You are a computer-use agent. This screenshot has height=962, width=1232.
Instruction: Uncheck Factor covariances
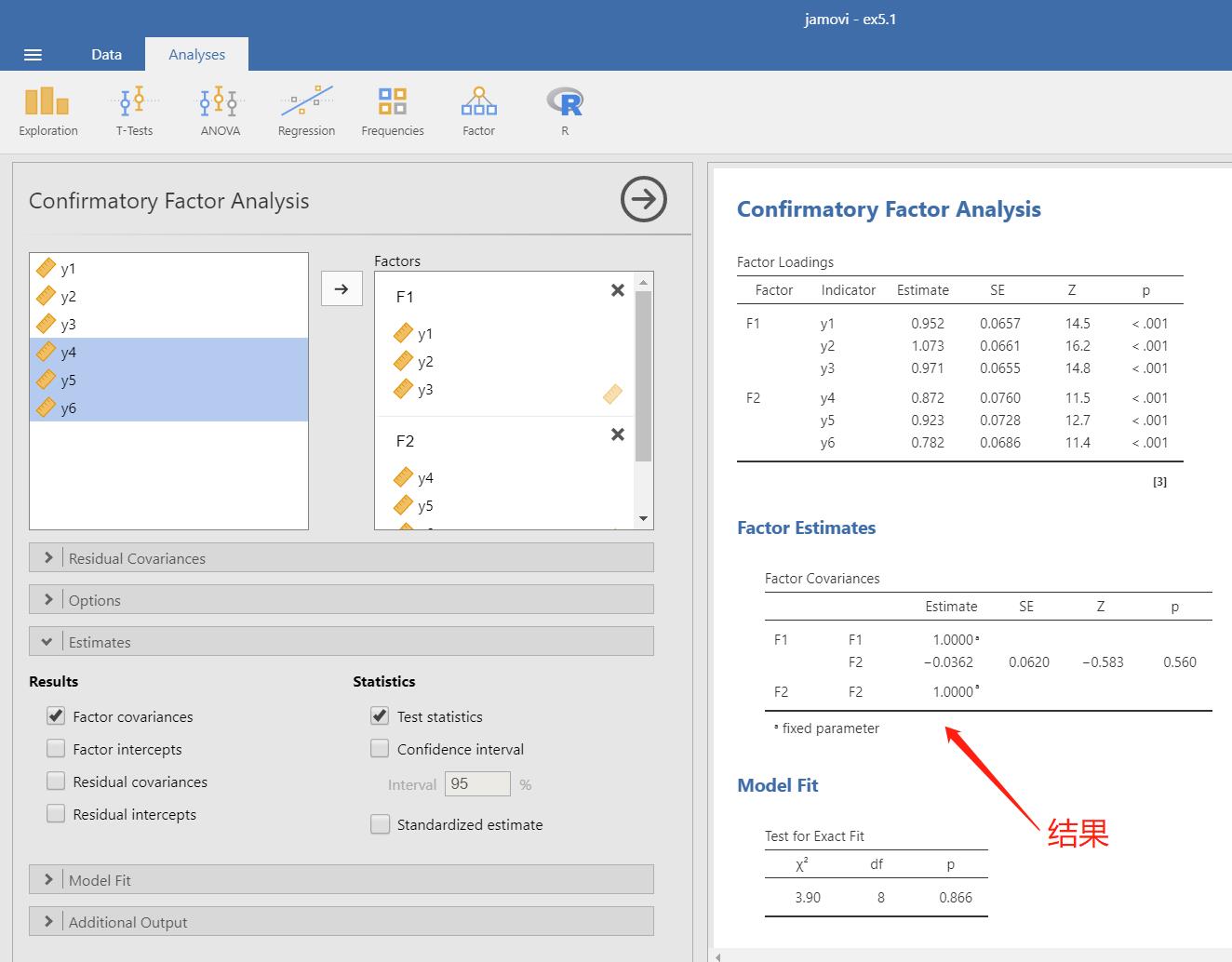point(56,716)
